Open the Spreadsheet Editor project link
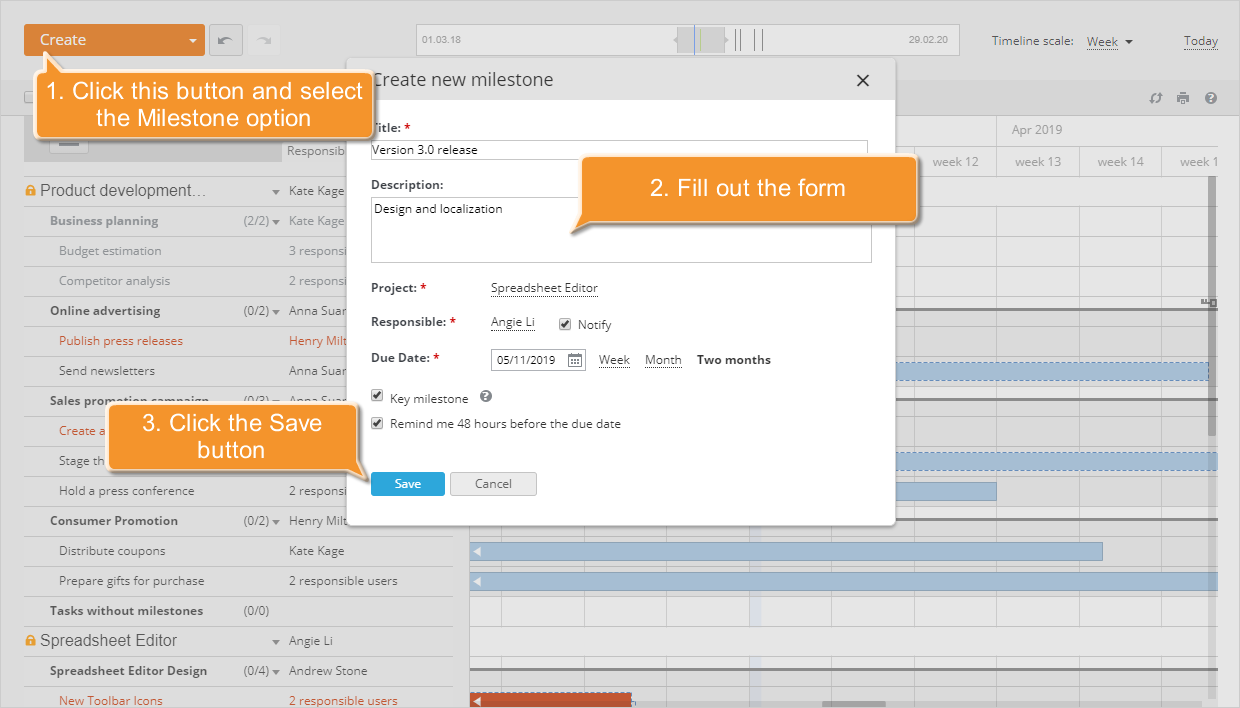This screenshot has width=1240, height=708. [544, 287]
